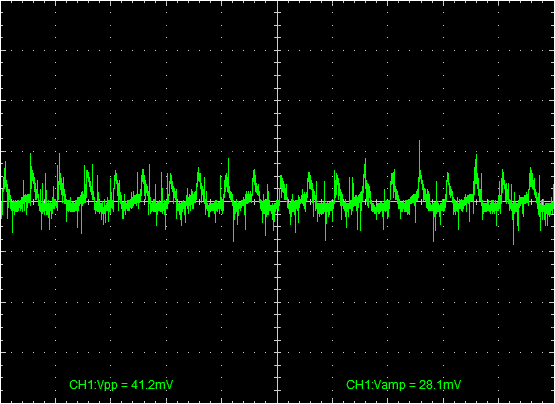The image size is (555, 404).
Task: Select the 28.1mV value text
Action: (440, 385)
